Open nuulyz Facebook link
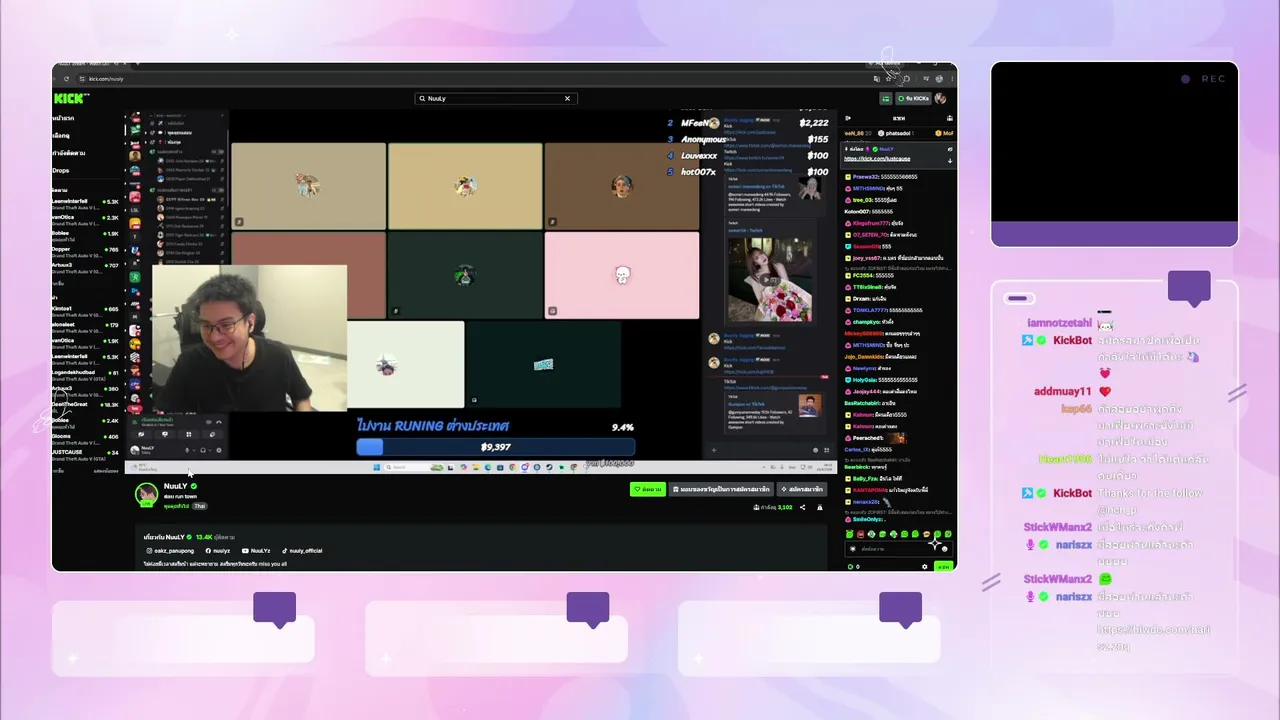 pyautogui.click(x=217, y=550)
